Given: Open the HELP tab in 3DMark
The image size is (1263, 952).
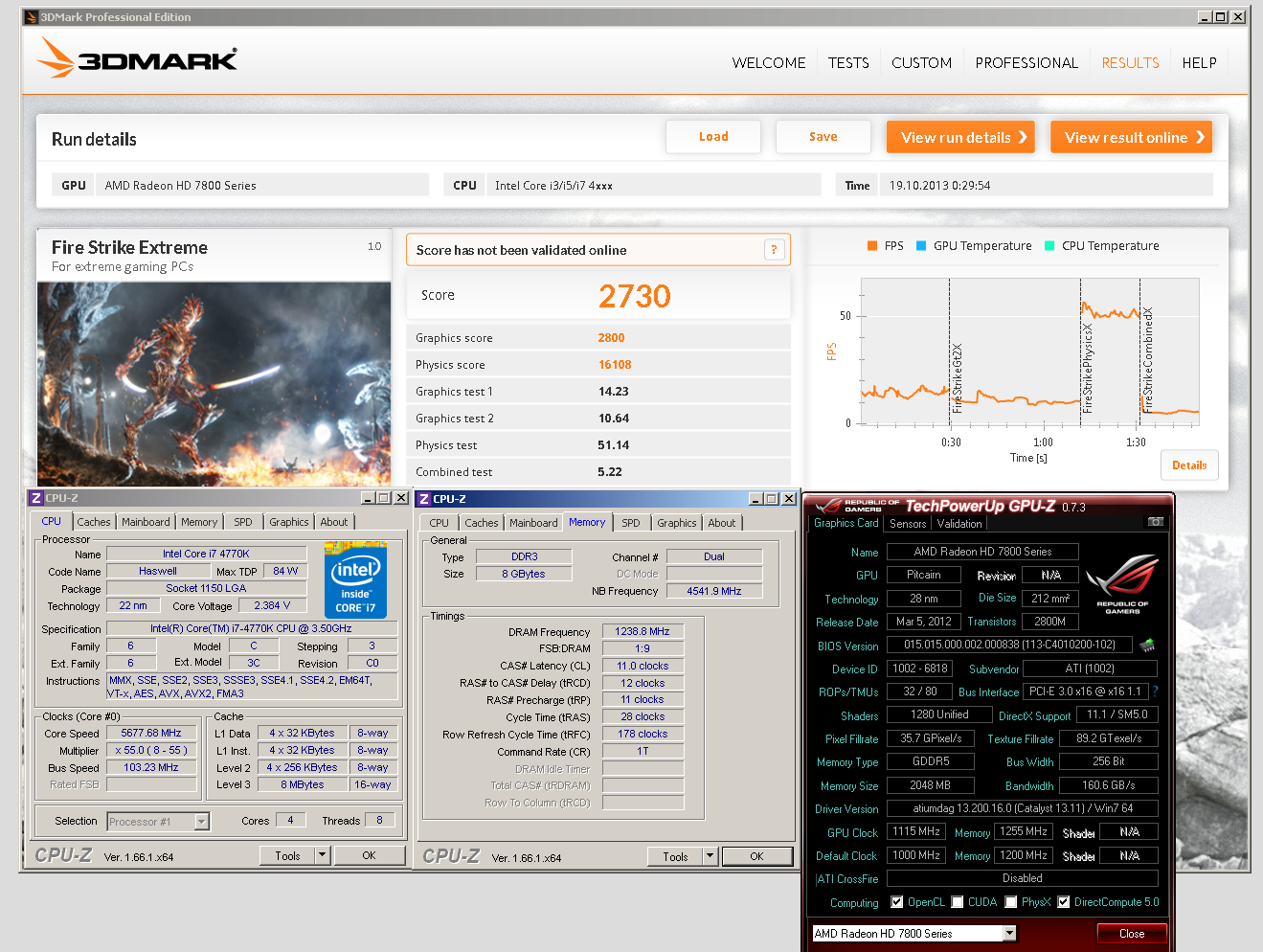Looking at the screenshot, I should (x=1199, y=63).
